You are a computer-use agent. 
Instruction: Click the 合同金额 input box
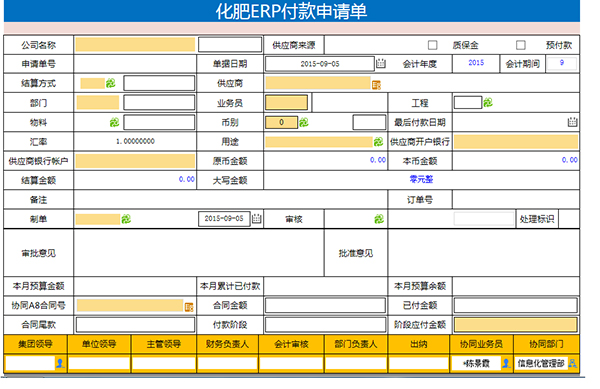(x=325, y=305)
